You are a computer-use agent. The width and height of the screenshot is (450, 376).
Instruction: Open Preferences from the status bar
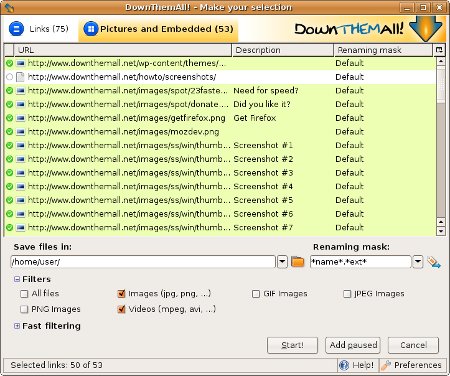point(412,365)
